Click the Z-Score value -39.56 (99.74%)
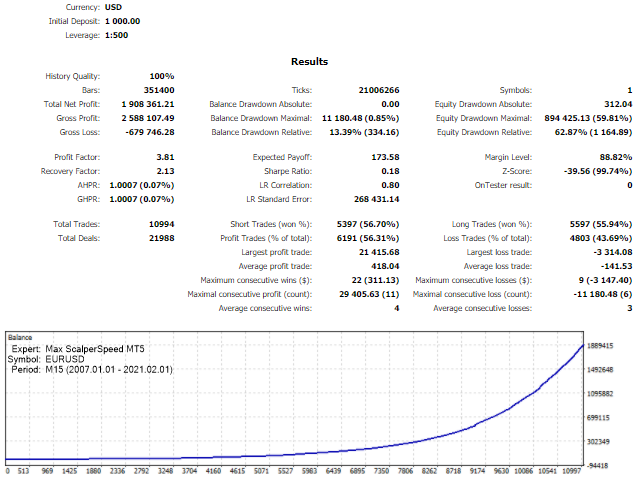640x480 pixels. click(x=598, y=171)
